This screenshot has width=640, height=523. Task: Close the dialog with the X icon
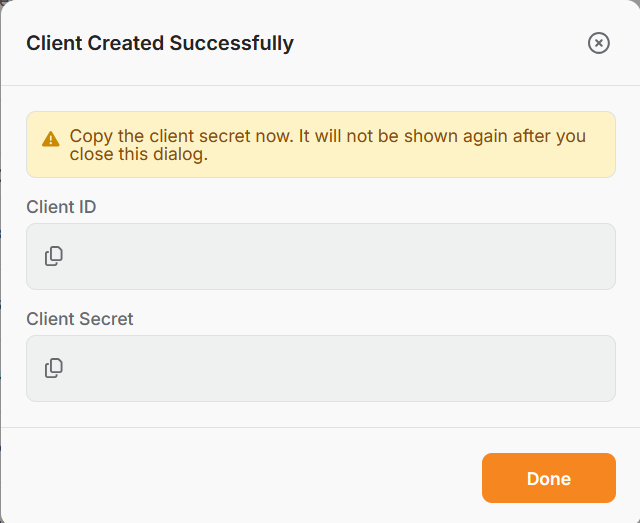point(599,43)
